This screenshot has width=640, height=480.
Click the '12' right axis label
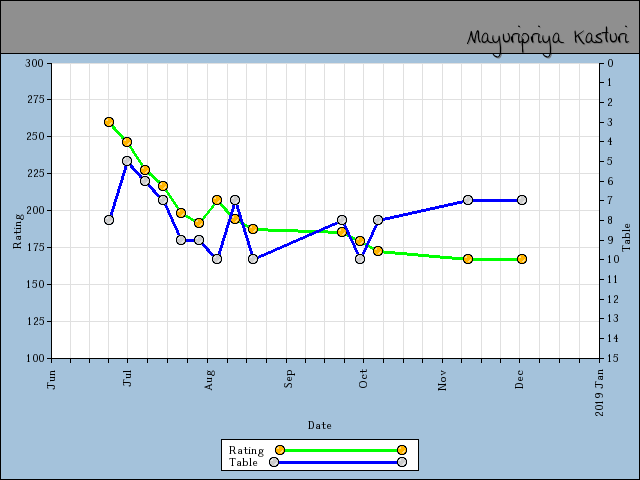(613, 299)
